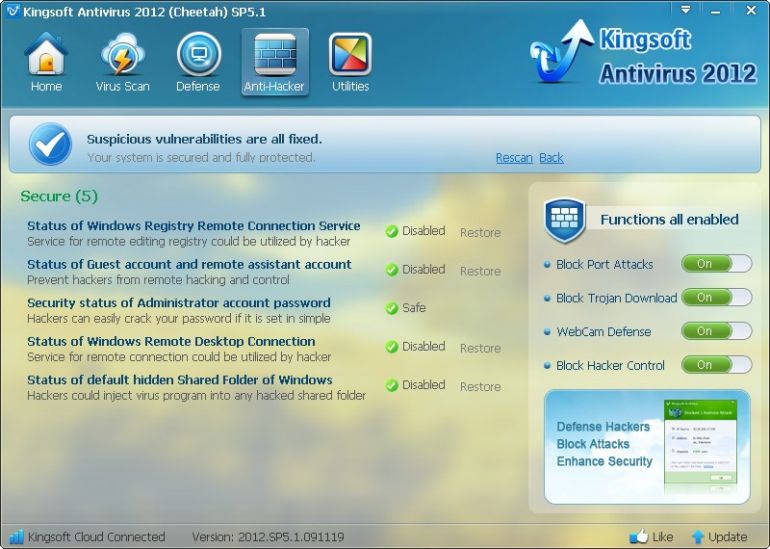Click the Like thumbs-up icon
Image resolution: width=770 pixels, height=549 pixels.
click(638, 536)
